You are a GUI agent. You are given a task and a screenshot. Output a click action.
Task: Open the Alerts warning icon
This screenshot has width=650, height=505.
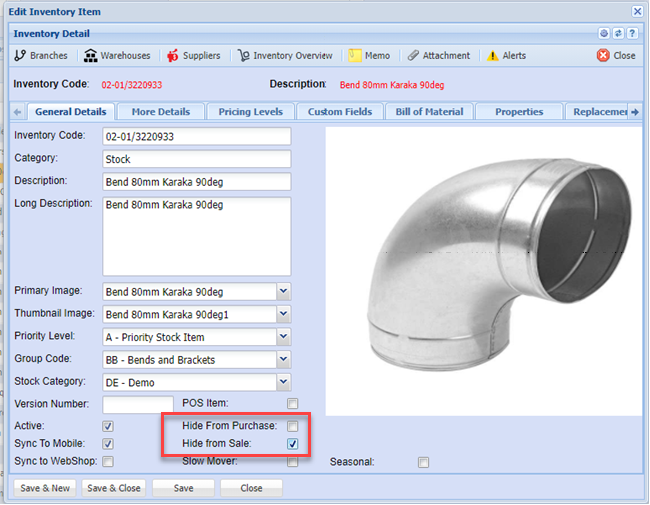(492, 56)
